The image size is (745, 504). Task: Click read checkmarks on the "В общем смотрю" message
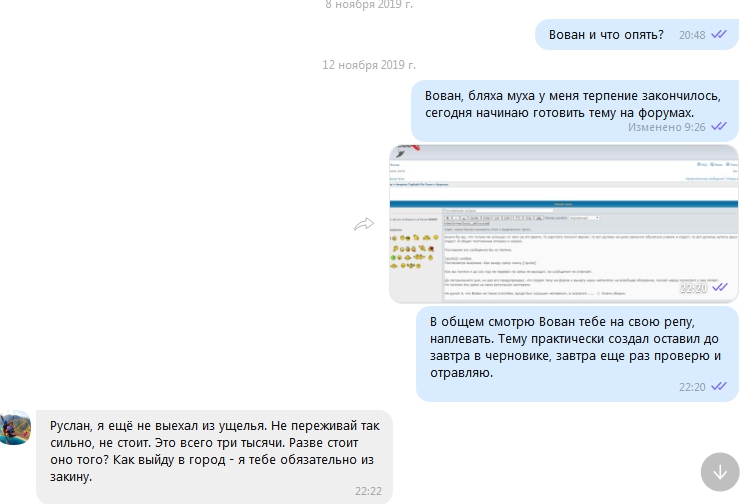pos(719,386)
